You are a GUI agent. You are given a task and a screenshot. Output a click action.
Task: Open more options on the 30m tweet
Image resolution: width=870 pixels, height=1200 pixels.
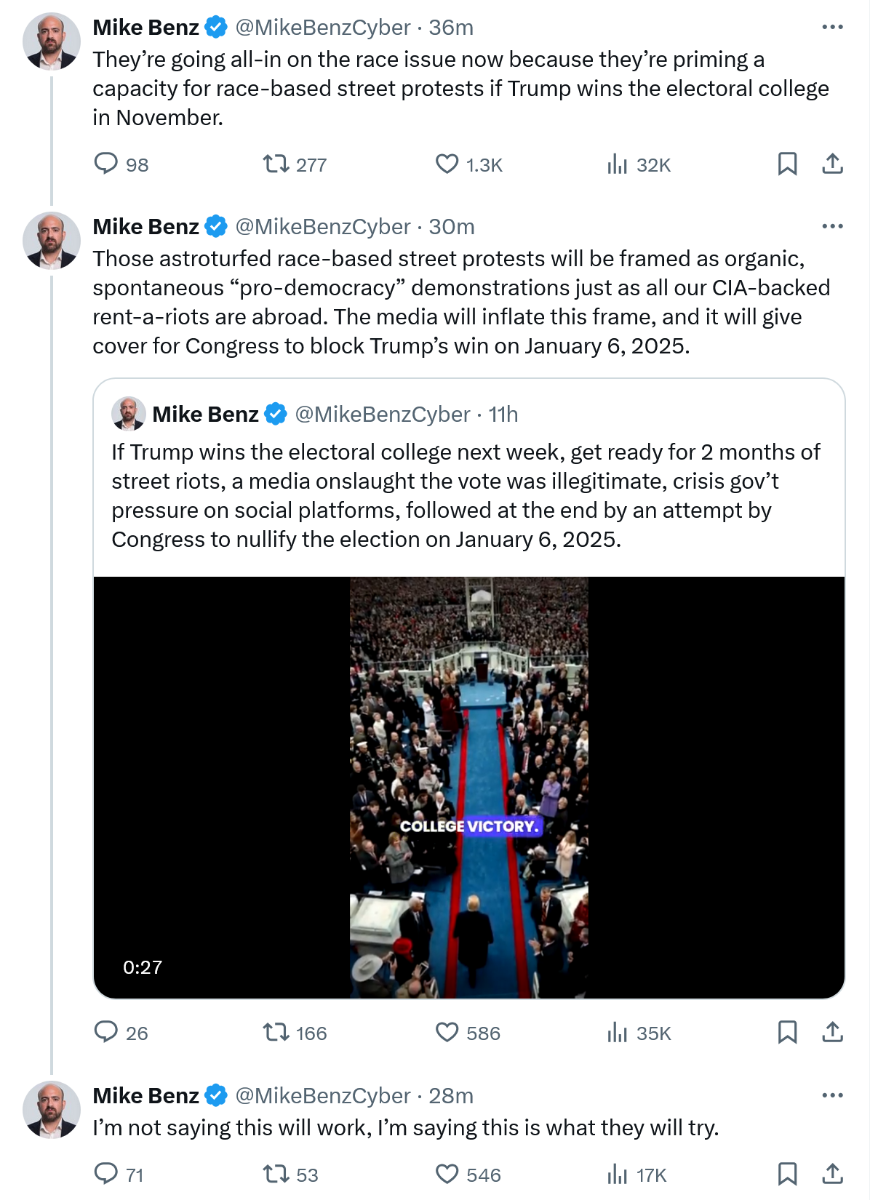(x=832, y=226)
